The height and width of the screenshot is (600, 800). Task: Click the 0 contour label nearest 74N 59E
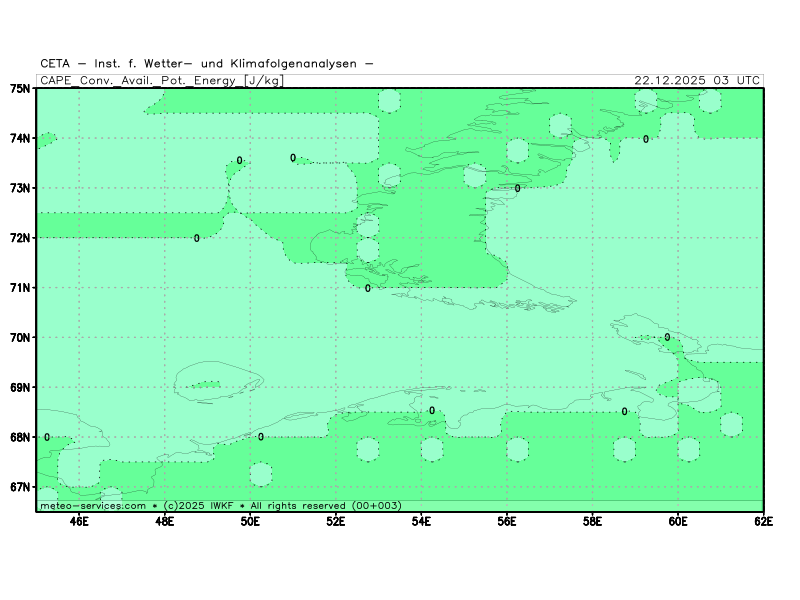pos(646,139)
